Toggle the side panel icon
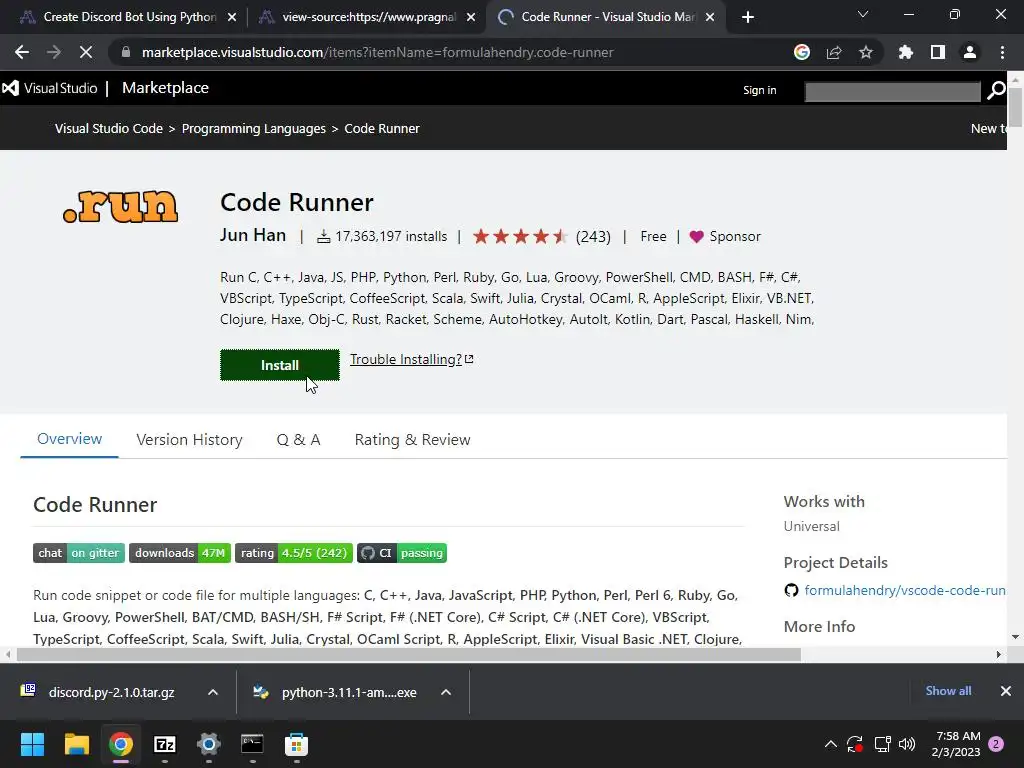Screen dimensions: 1024x768 point(938,52)
